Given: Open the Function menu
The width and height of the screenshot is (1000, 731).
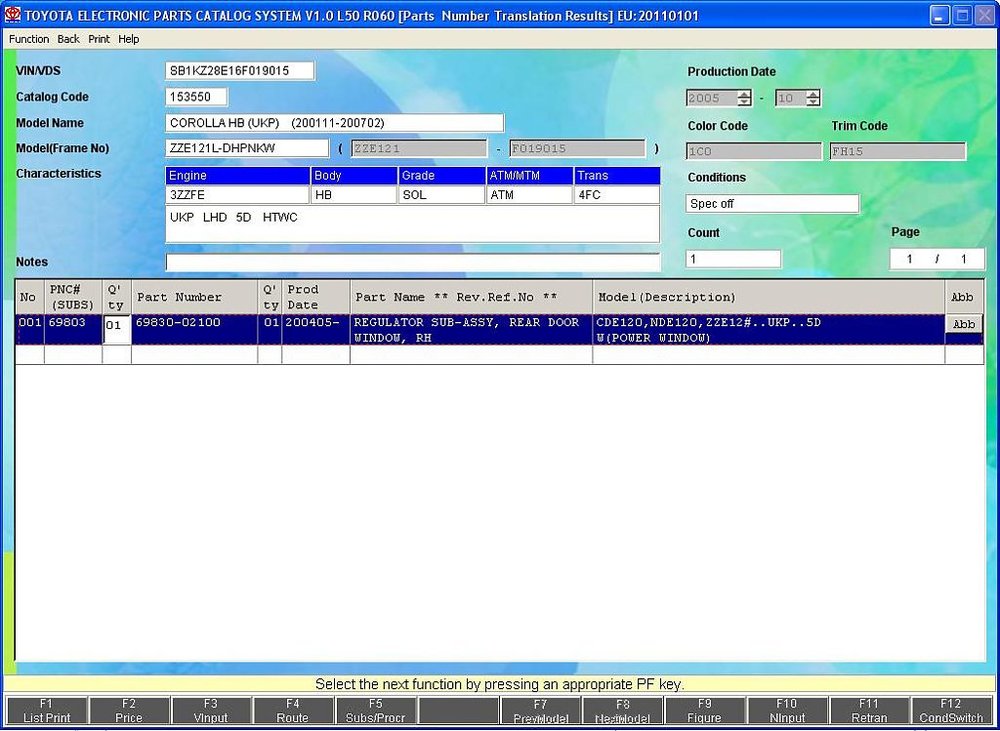Looking at the screenshot, I should 29,39.
